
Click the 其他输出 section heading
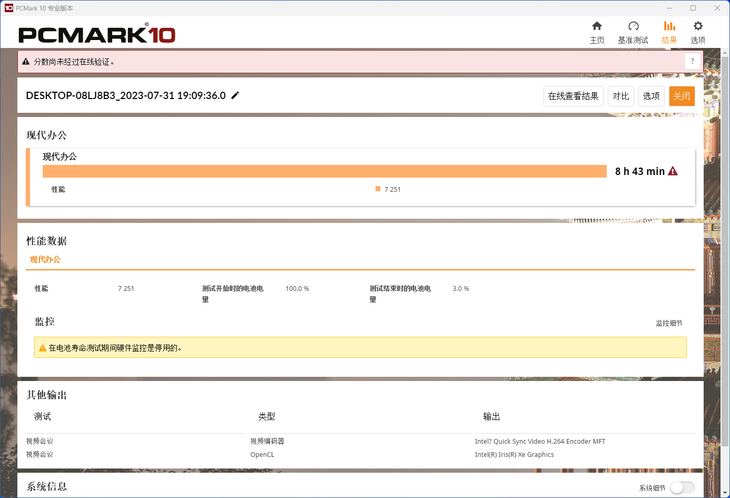pos(47,395)
